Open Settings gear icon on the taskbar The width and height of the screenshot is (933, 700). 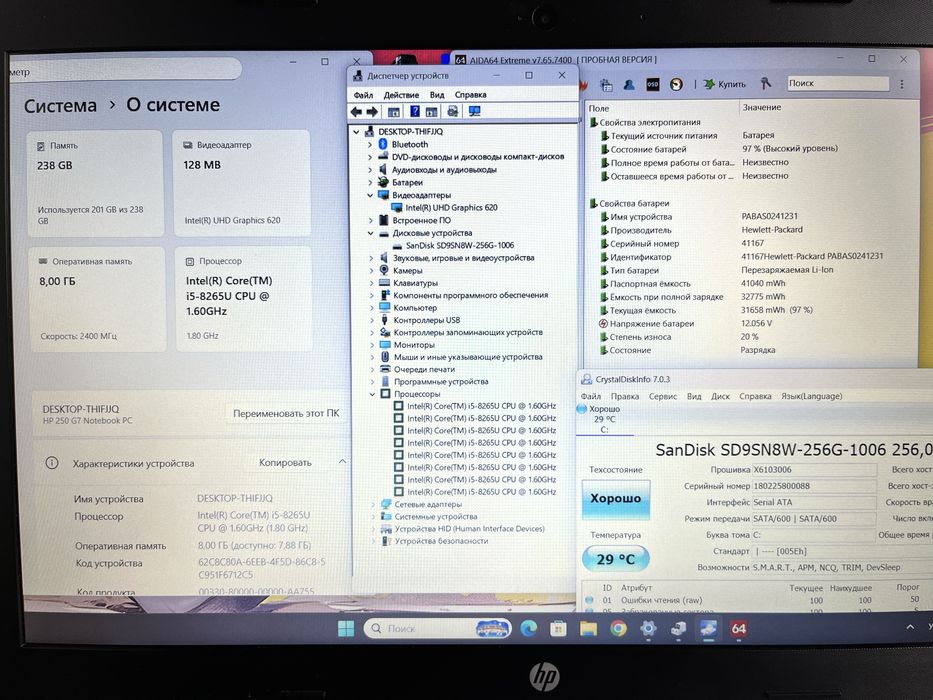click(x=648, y=628)
